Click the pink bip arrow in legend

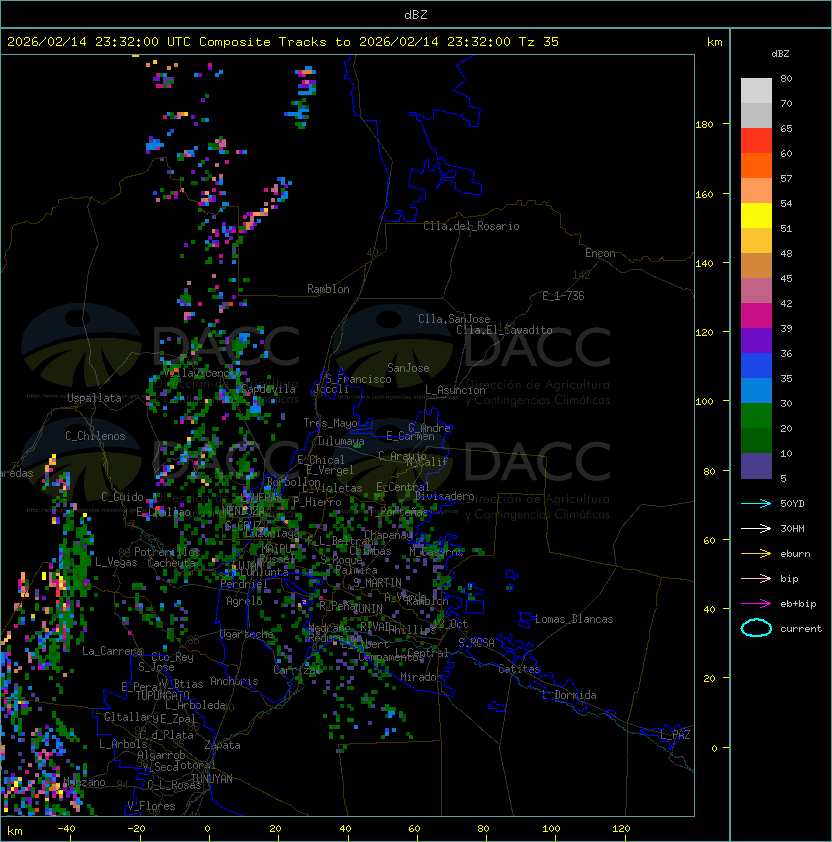pos(756,578)
